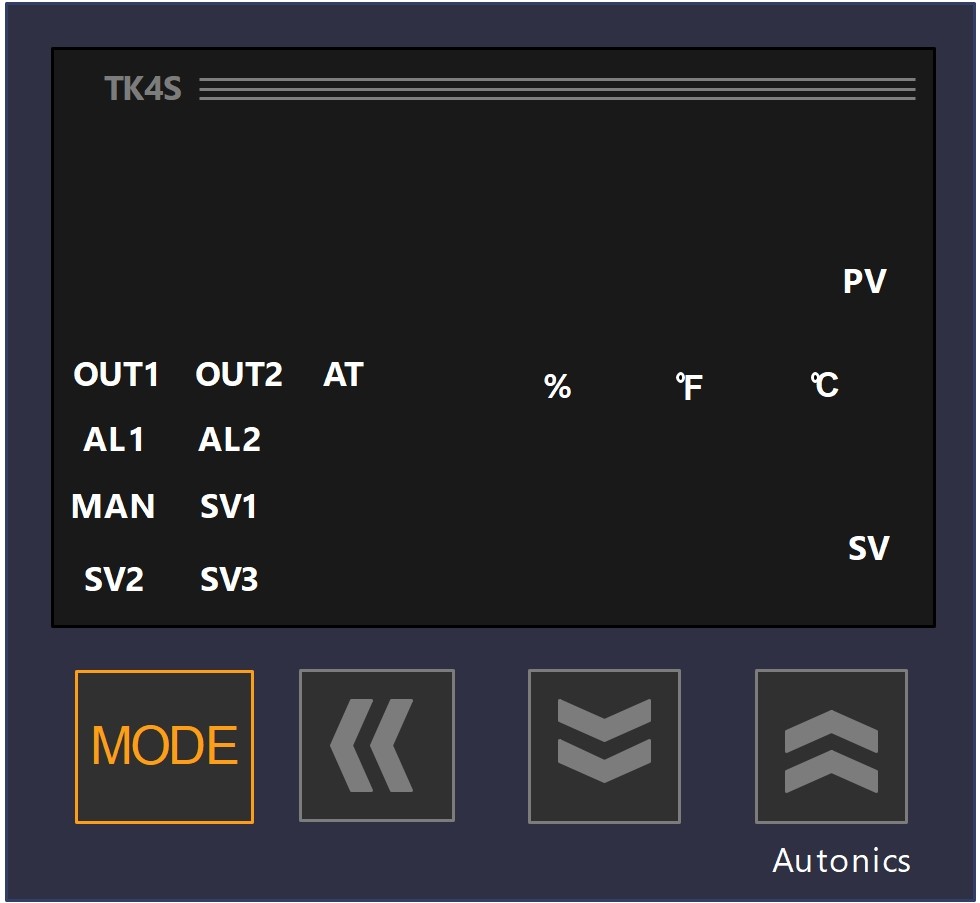
Task: Click the SV1 indicator
Action: pyautogui.click(x=228, y=506)
